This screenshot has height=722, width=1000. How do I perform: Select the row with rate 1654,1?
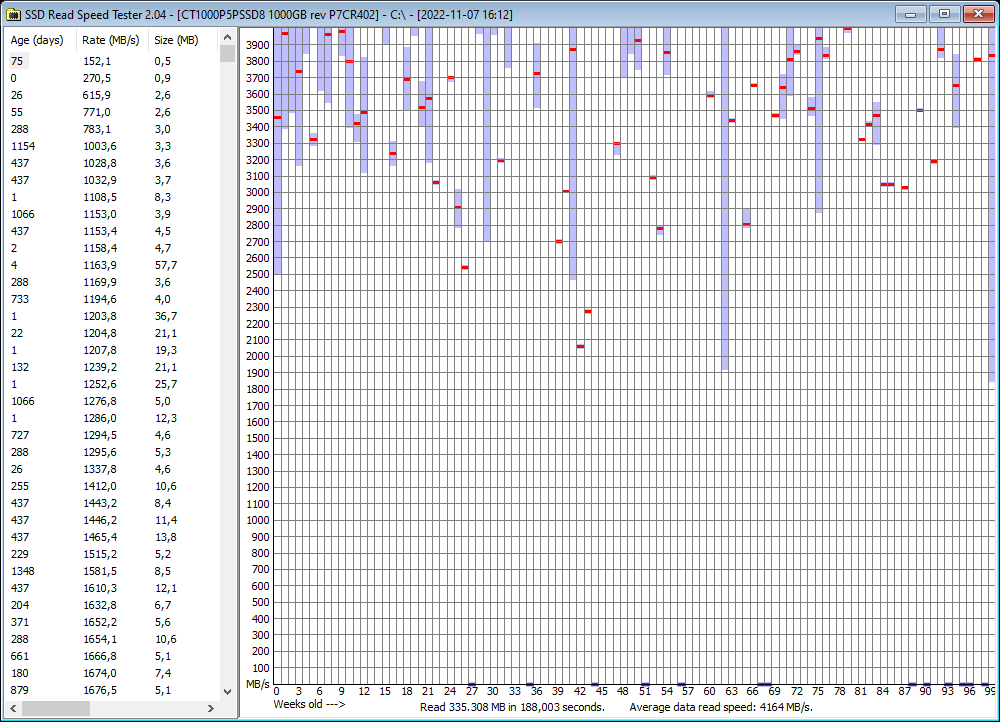click(x=112, y=640)
